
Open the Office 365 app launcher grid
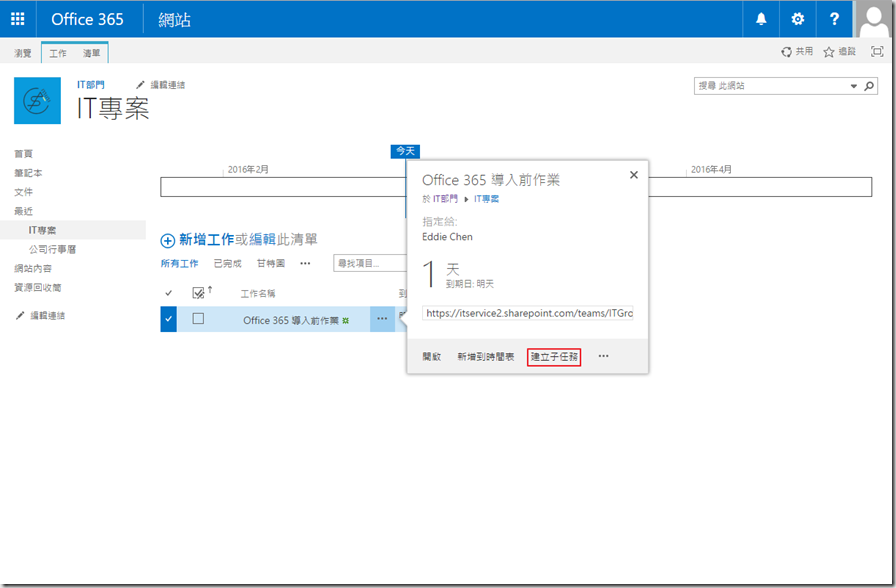click(x=18, y=19)
